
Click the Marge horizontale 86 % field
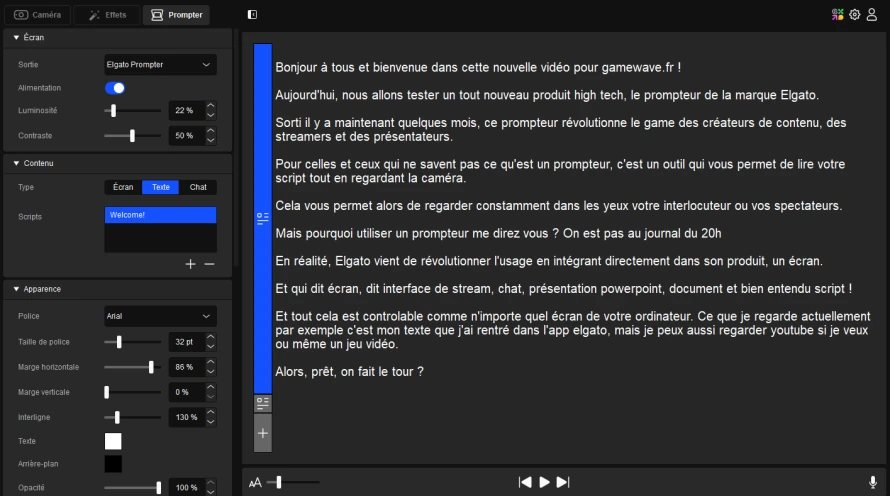[x=186, y=367]
